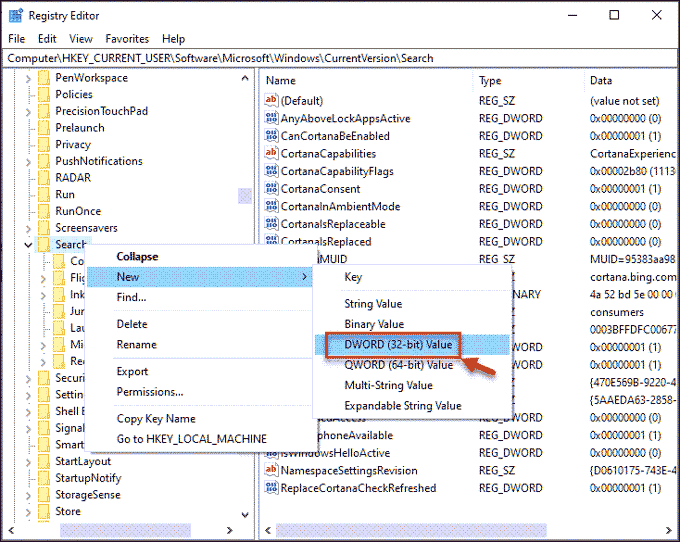Click the Screensavers folder icon
Viewport: 680px width, 542px height.
44,228
